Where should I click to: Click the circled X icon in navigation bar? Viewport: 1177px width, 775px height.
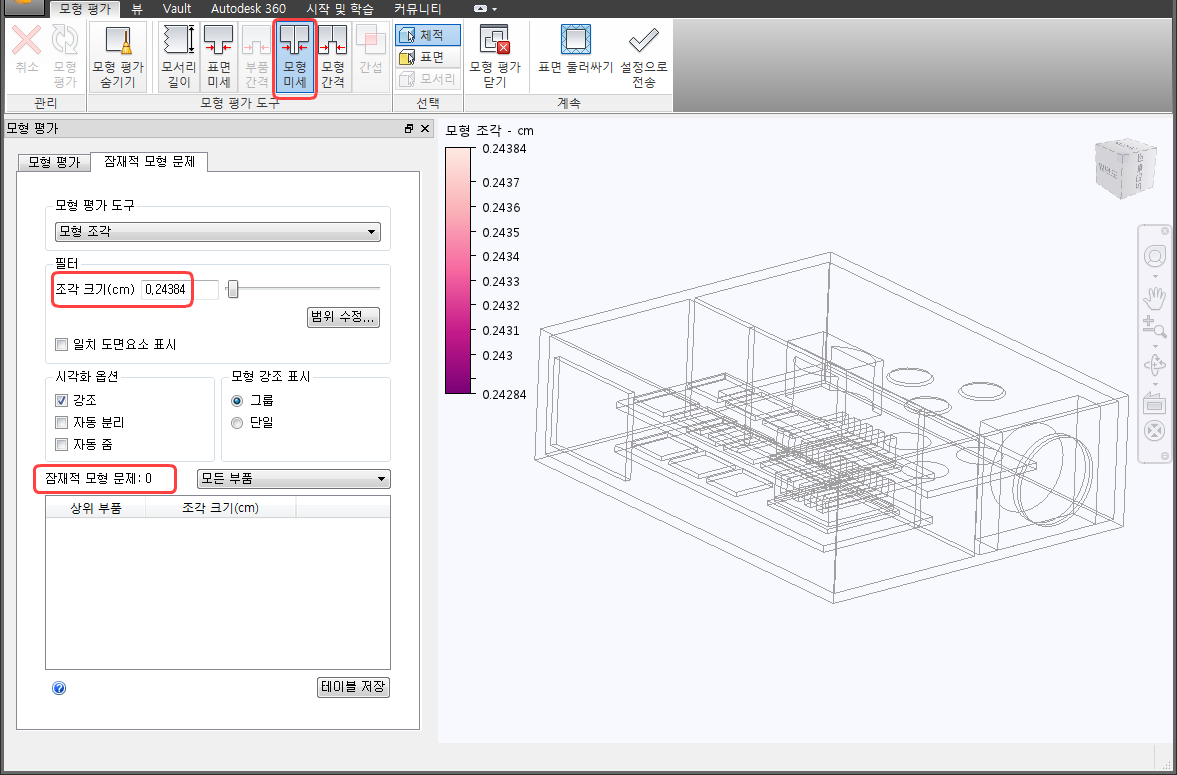1154,431
